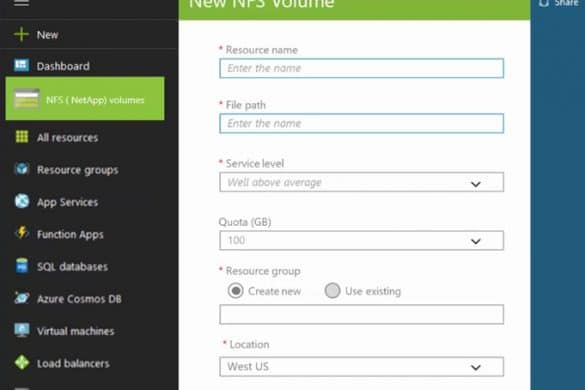
Task: Click the Quota (GB) field label
Action: pyautogui.click(x=245, y=222)
